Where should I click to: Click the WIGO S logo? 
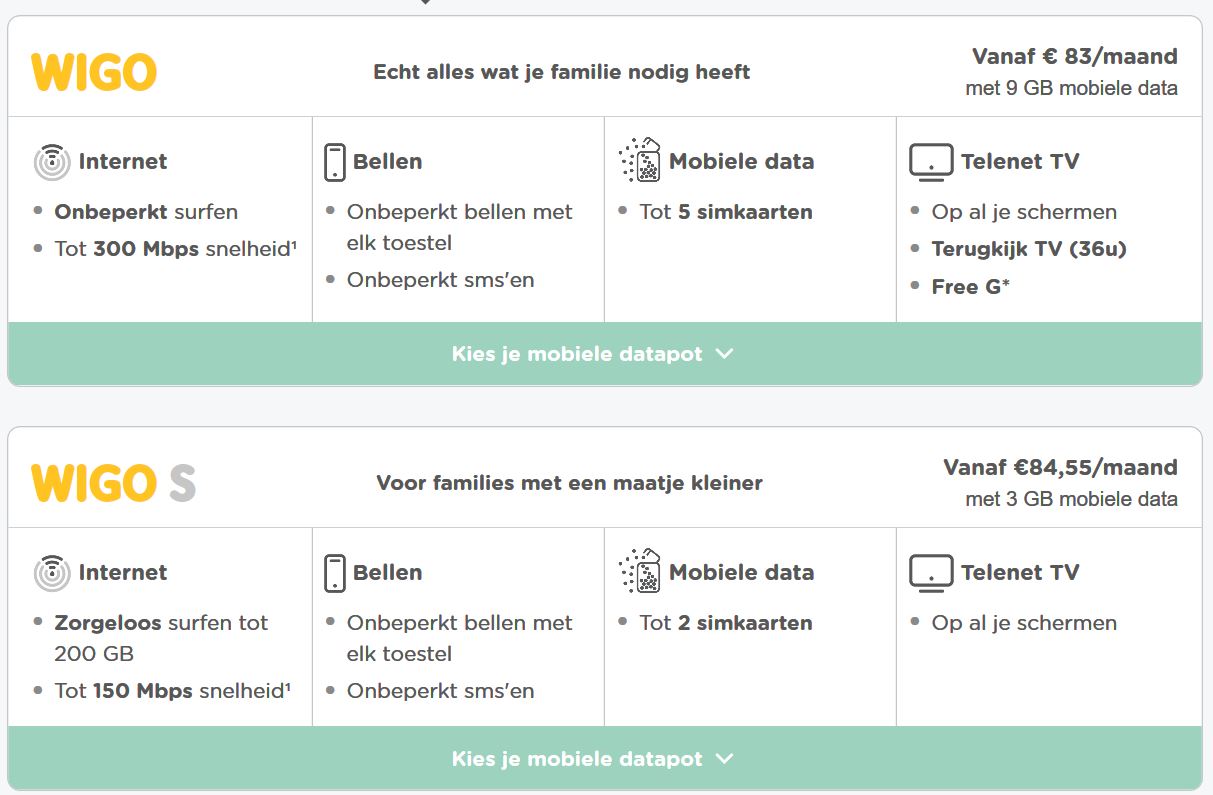tap(113, 483)
